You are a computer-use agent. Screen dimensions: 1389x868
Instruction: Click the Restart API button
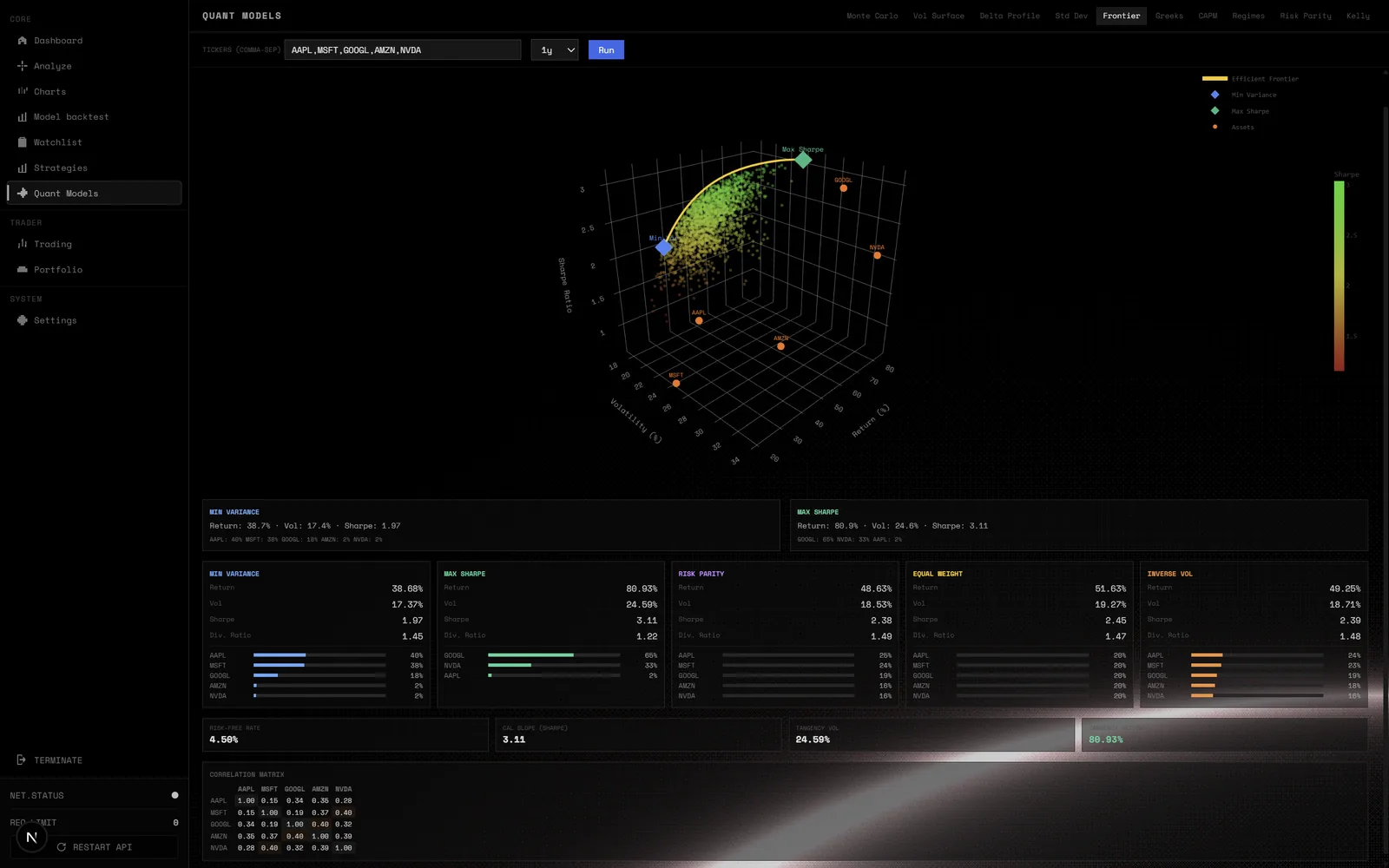(95, 847)
